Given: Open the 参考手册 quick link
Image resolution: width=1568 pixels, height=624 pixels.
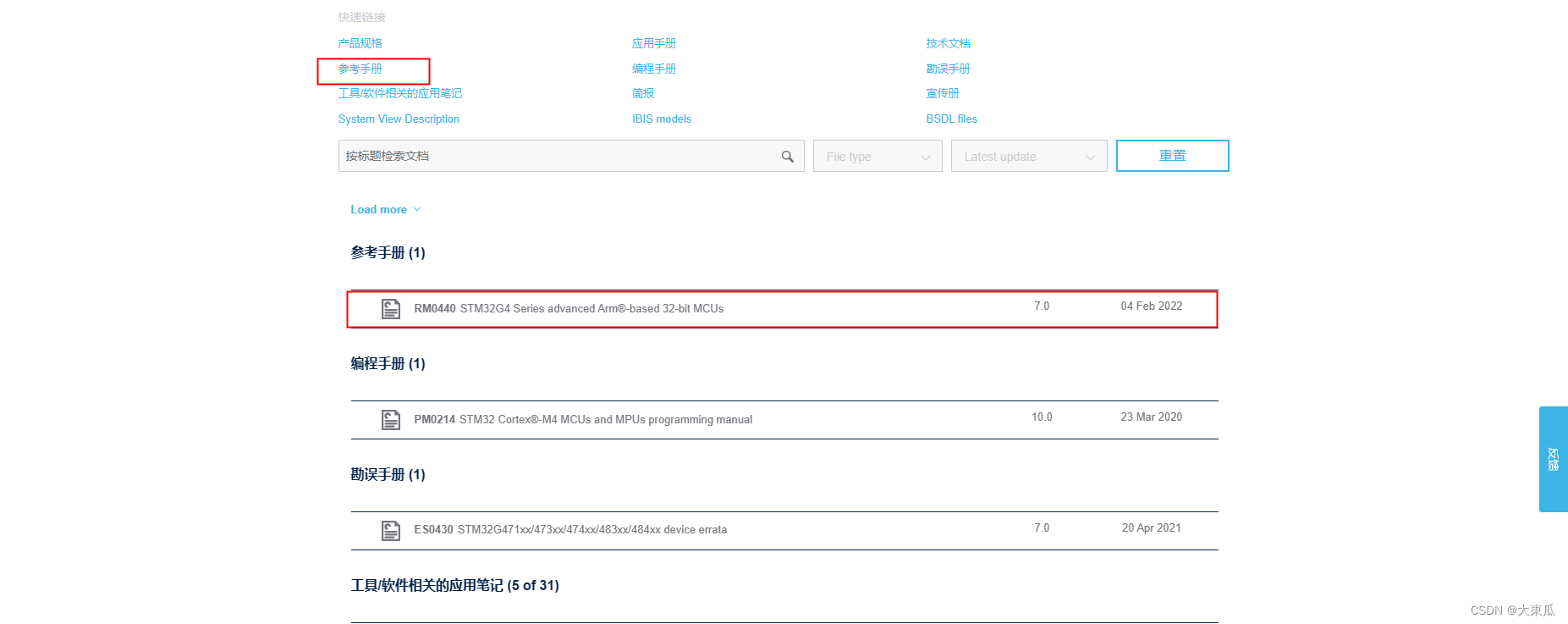Looking at the screenshot, I should pos(360,69).
